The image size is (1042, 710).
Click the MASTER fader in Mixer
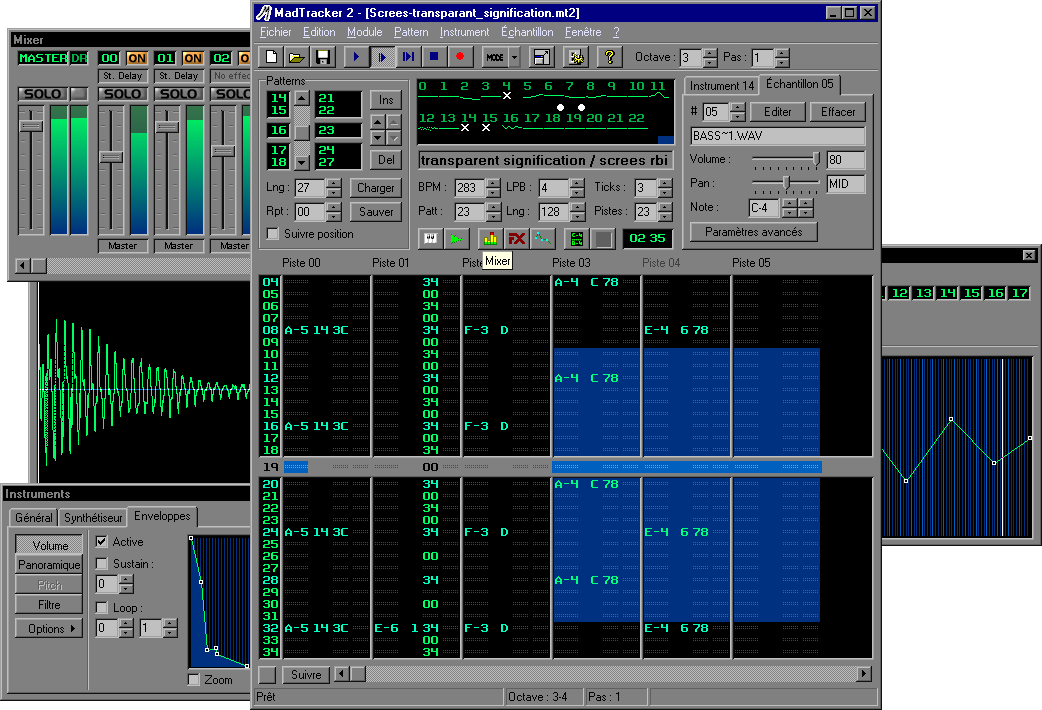click(31, 126)
